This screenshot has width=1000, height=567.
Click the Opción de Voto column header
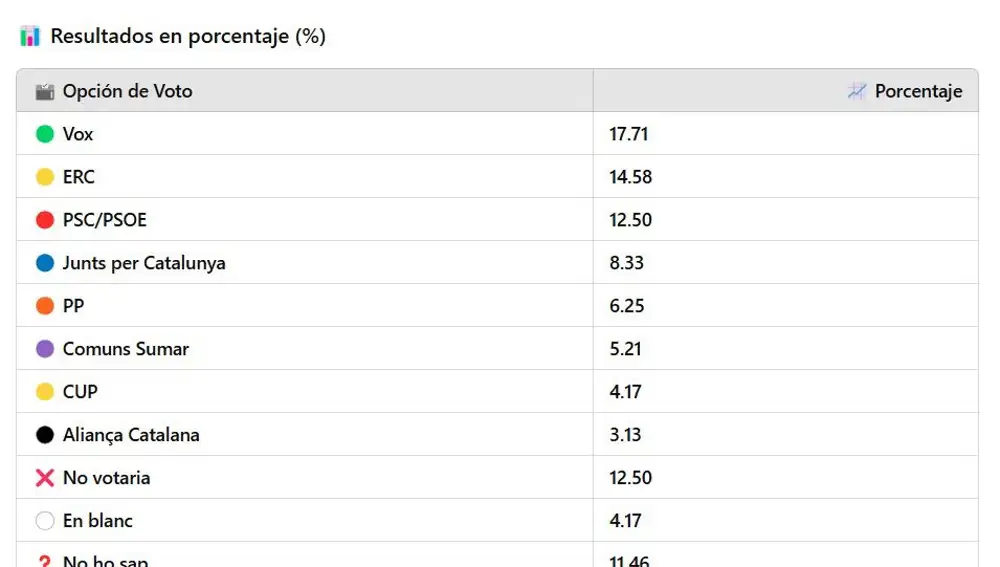click(305, 91)
